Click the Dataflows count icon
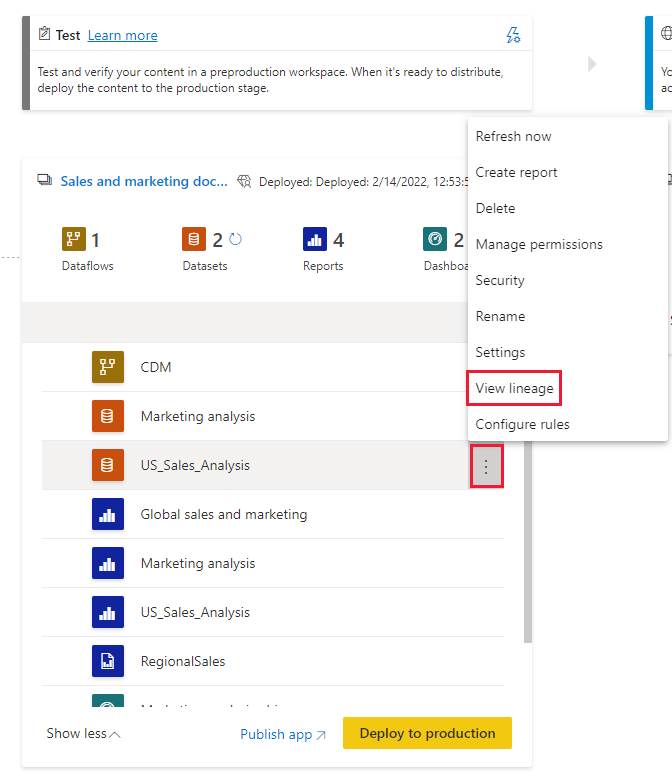This screenshot has width=672, height=777. 73,239
